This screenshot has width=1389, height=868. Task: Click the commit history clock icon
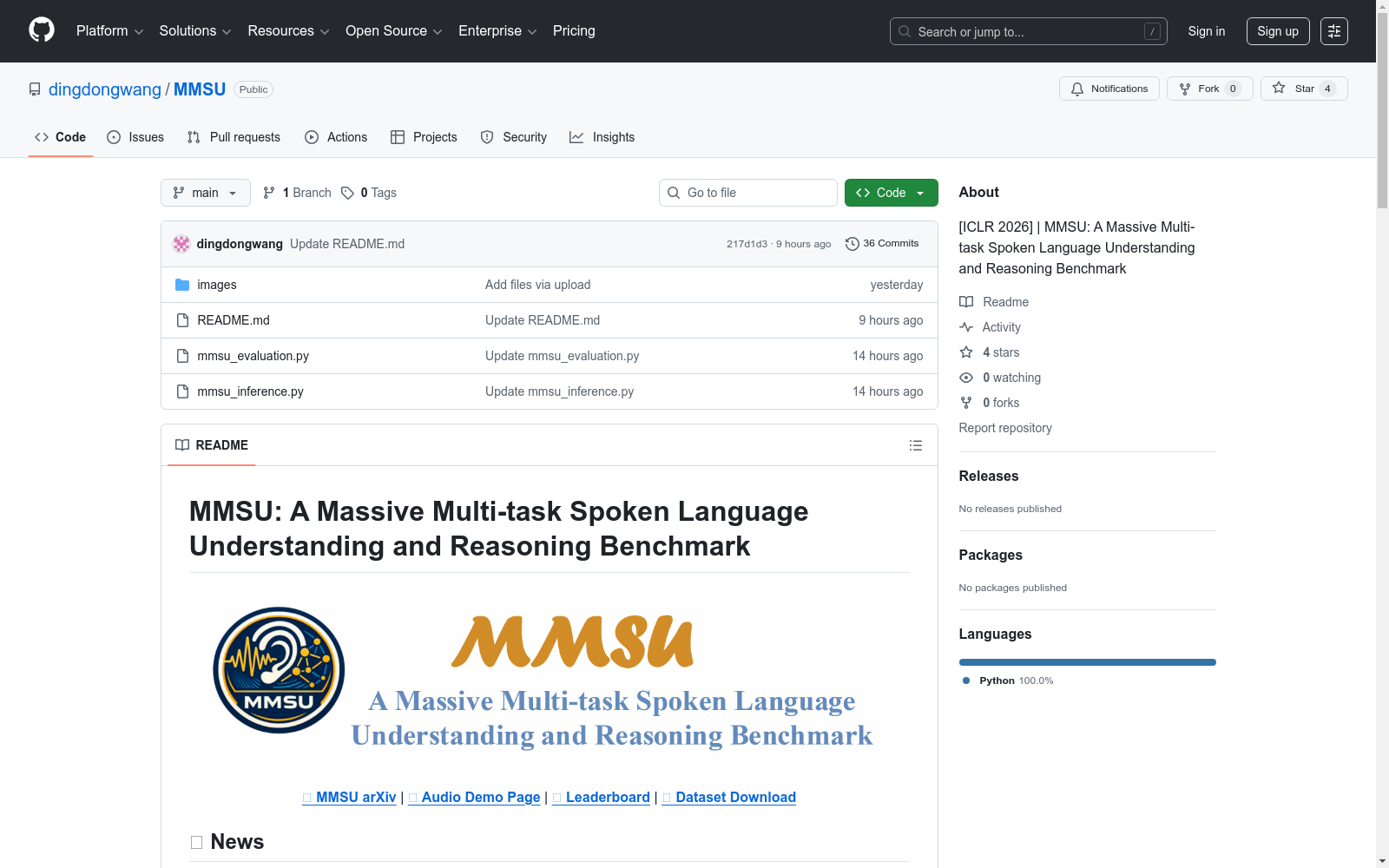tap(852, 244)
